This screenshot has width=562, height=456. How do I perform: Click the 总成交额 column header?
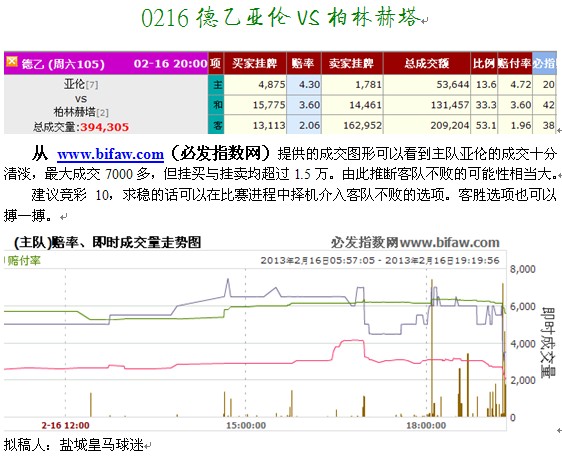coord(427,63)
